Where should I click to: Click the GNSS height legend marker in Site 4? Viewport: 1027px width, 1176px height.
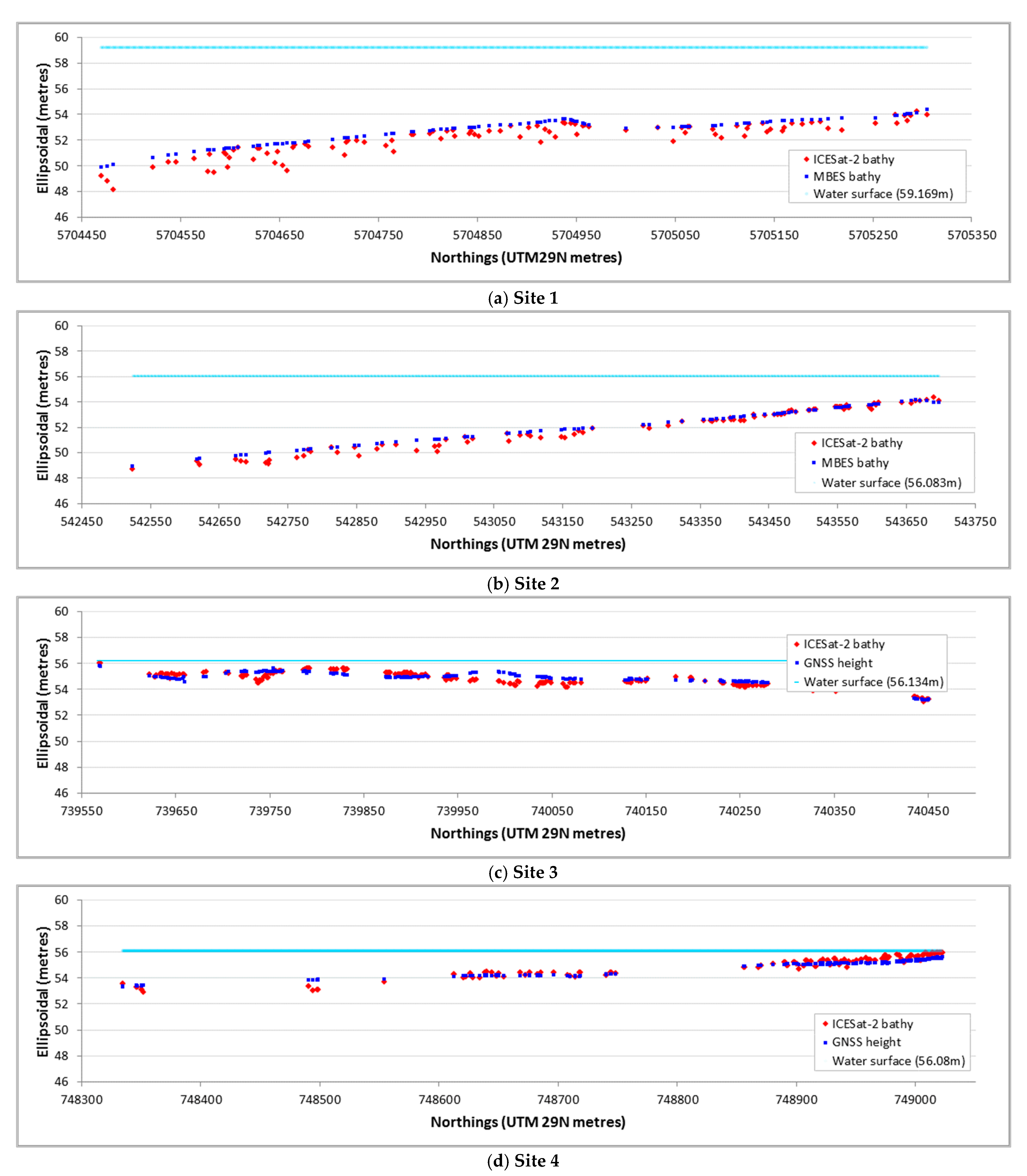point(825,1042)
